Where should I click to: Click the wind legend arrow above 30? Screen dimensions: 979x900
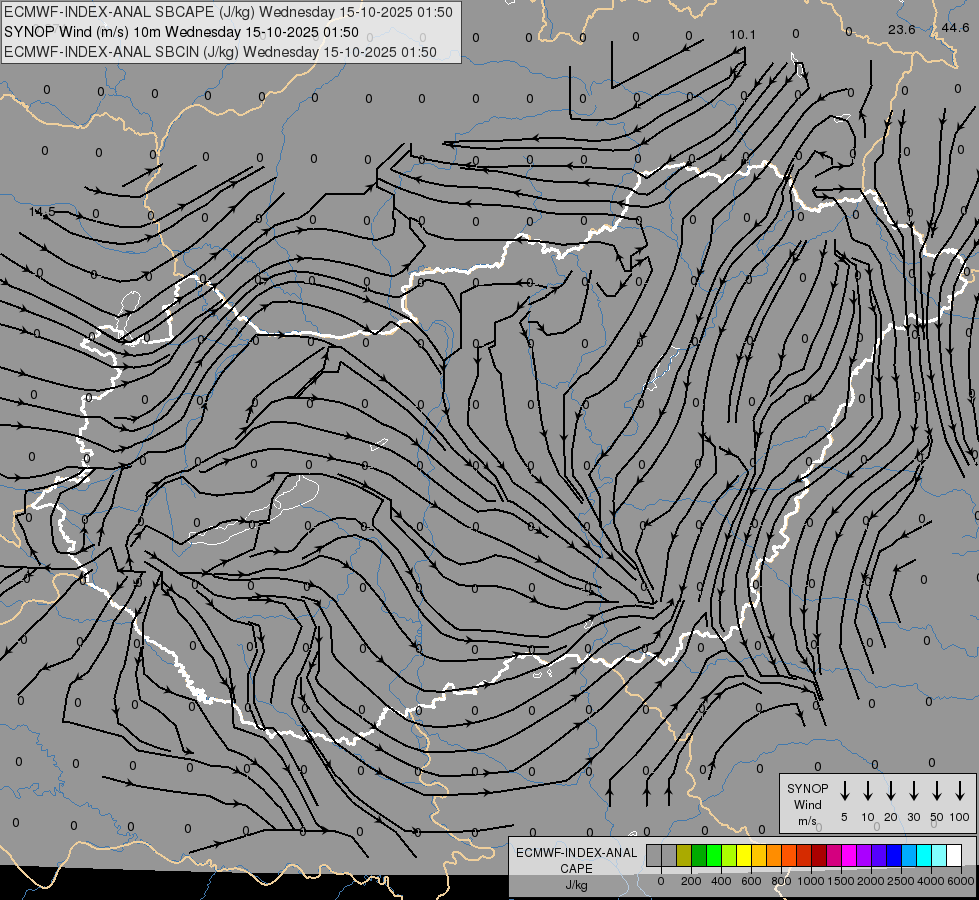913,791
